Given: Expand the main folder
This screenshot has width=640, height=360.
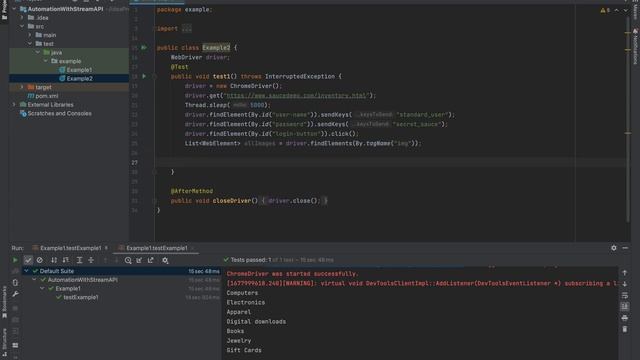Looking at the screenshot, I should [30, 35].
